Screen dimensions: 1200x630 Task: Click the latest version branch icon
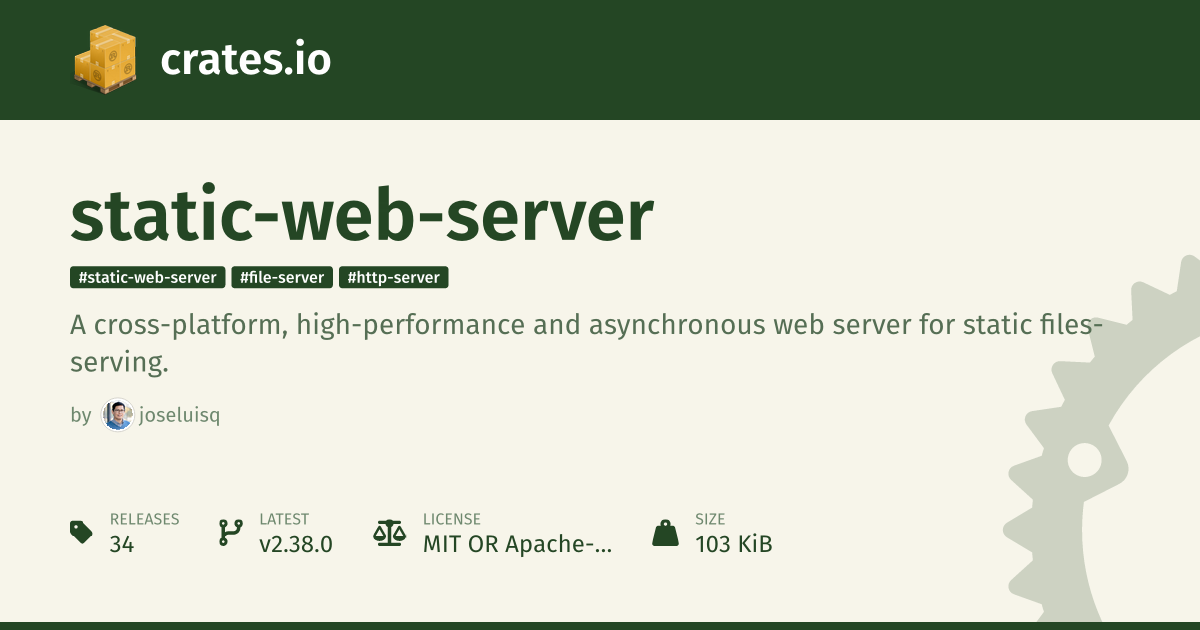pos(231,532)
